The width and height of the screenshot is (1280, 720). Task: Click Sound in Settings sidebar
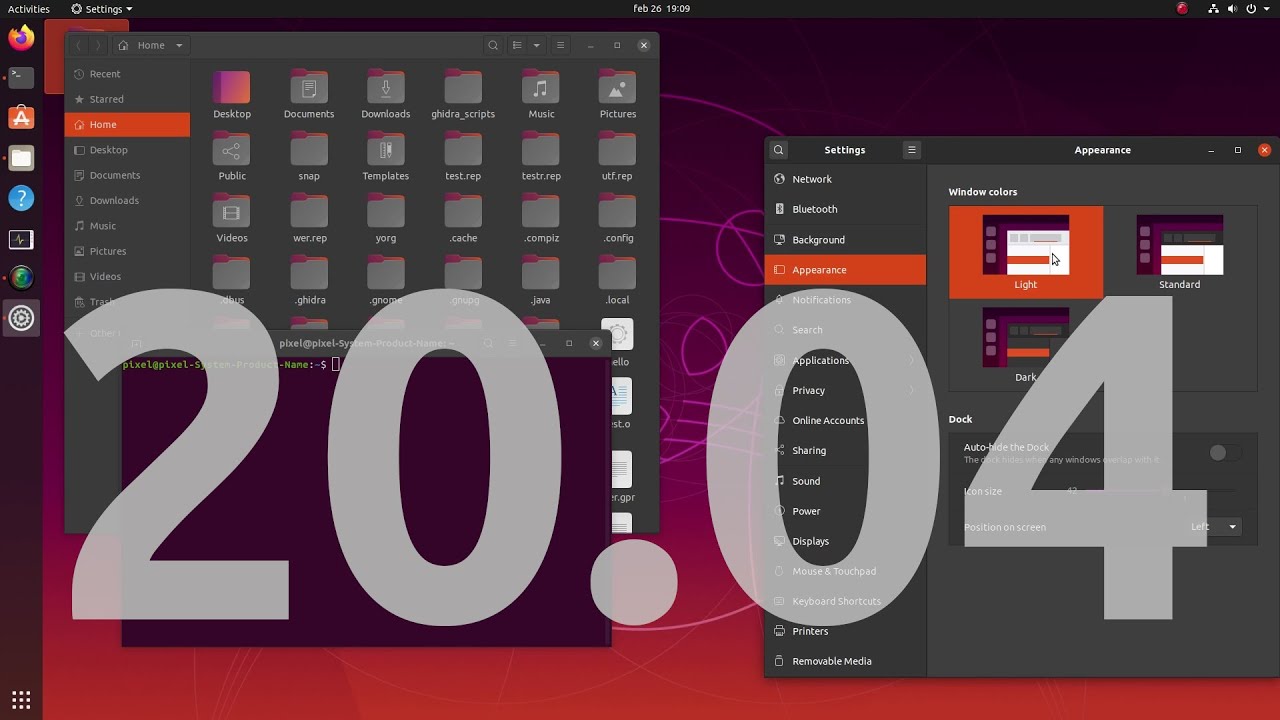point(845,481)
